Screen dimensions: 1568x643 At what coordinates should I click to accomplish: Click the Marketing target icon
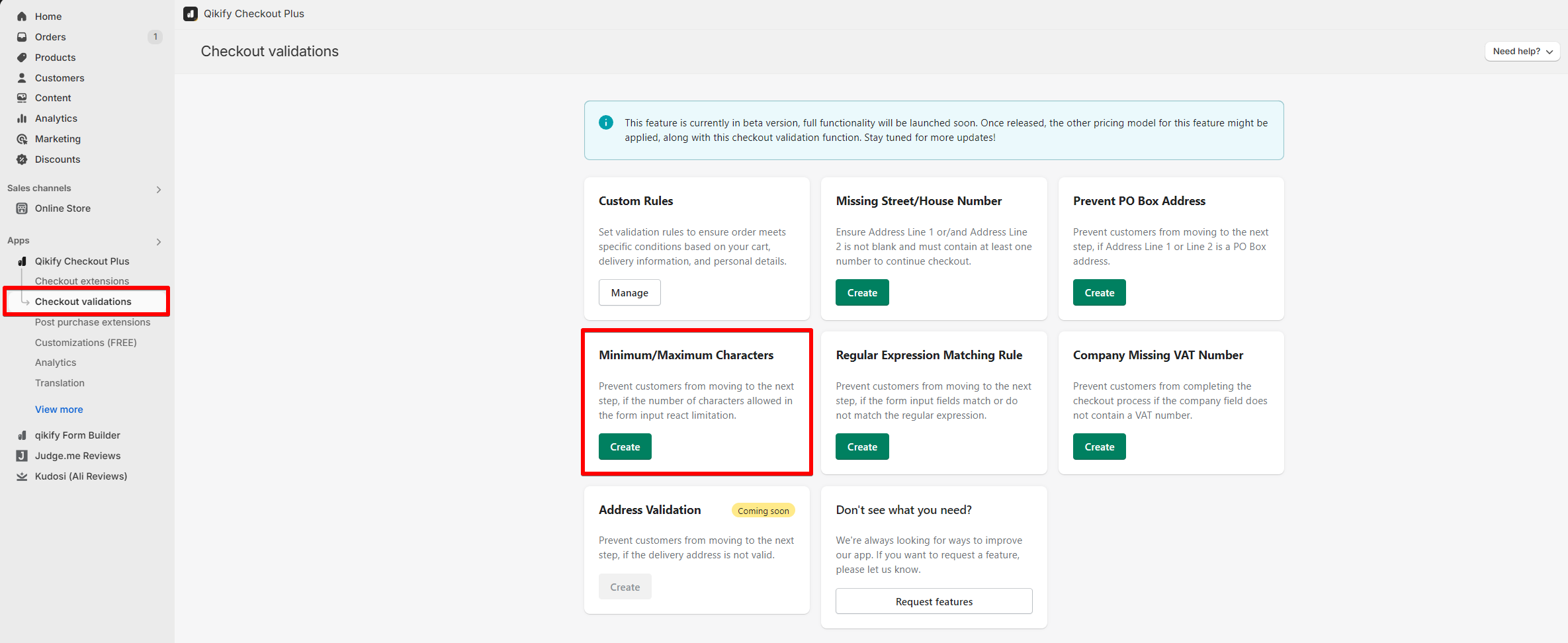pos(22,139)
